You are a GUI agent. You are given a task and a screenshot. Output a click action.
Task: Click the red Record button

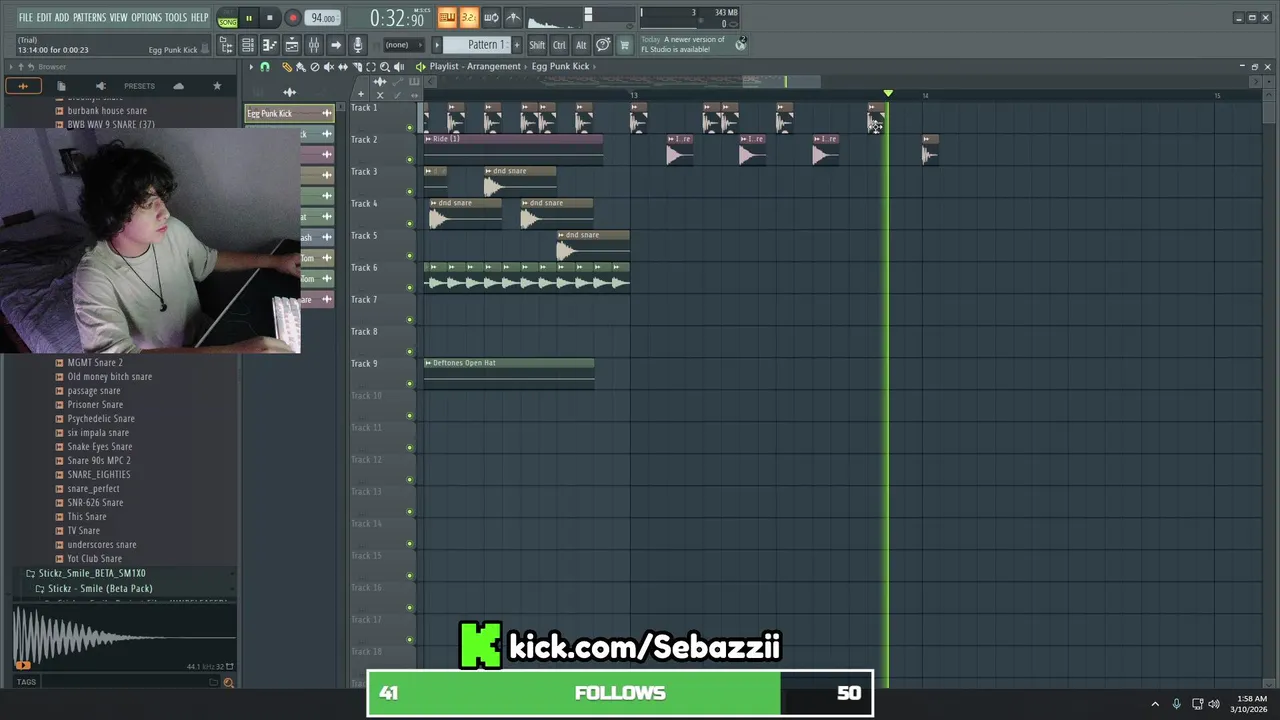(x=293, y=18)
